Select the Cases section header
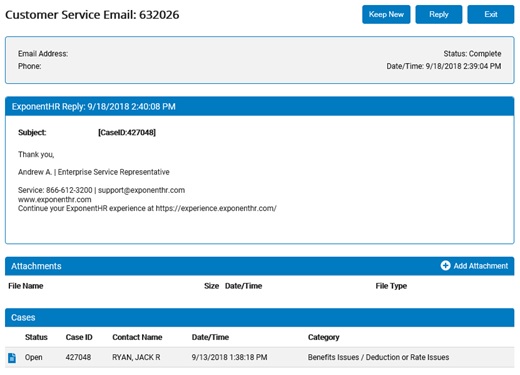Screen dimensions: 520x375 click(x=260, y=317)
